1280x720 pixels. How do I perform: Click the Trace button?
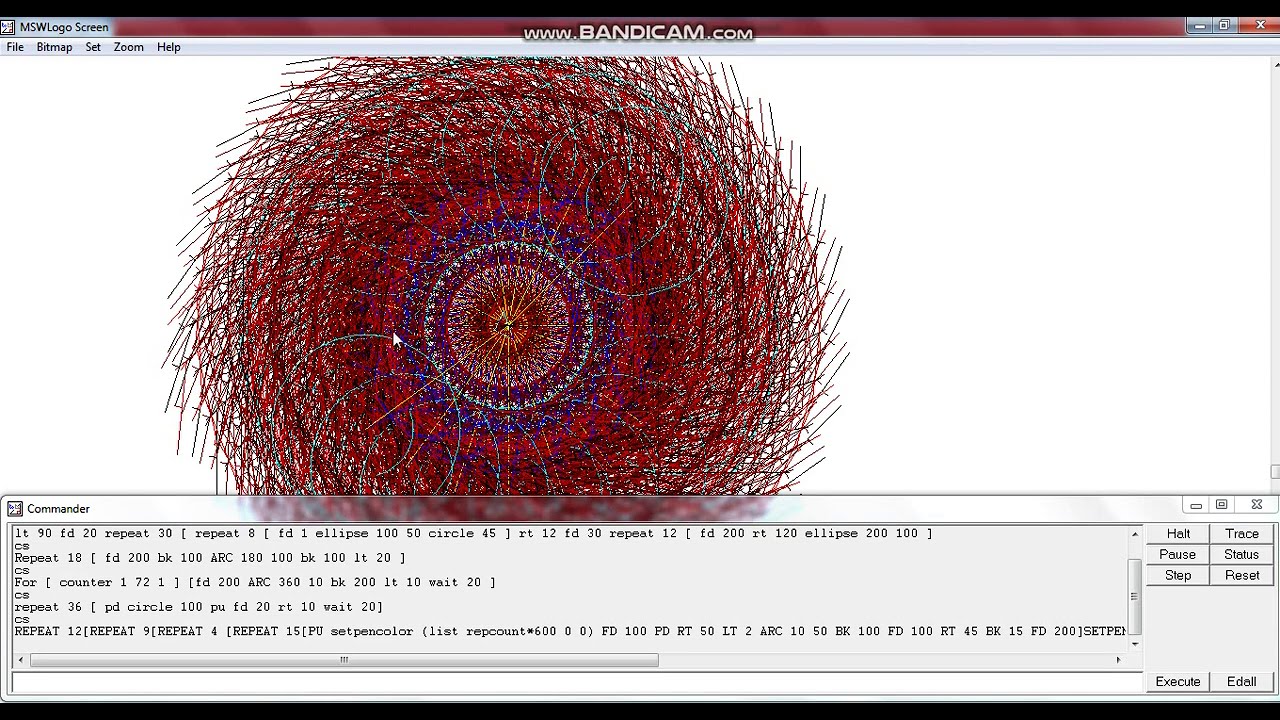coord(1242,534)
